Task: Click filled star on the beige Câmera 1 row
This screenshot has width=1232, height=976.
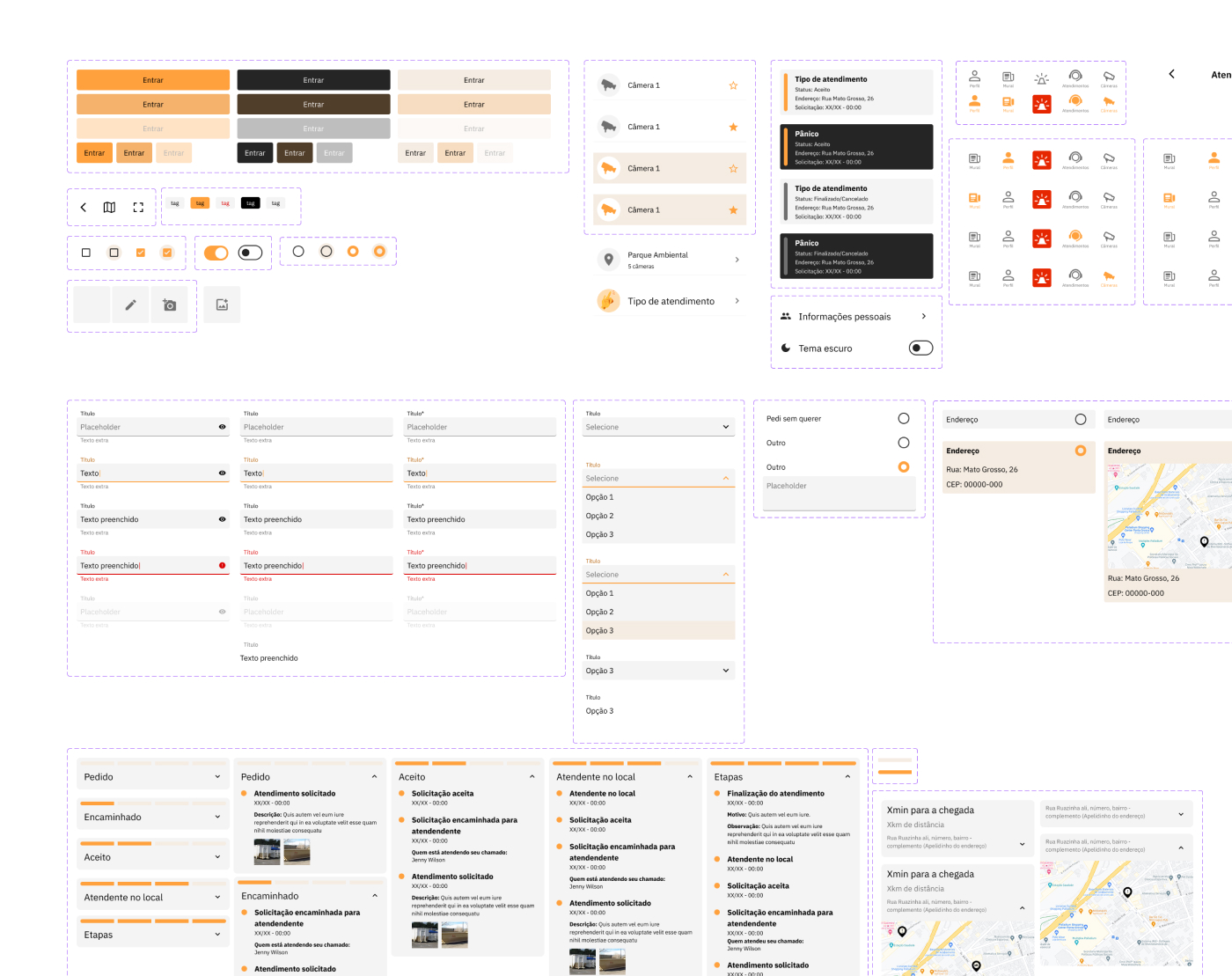Action: click(x=733, y=209)
